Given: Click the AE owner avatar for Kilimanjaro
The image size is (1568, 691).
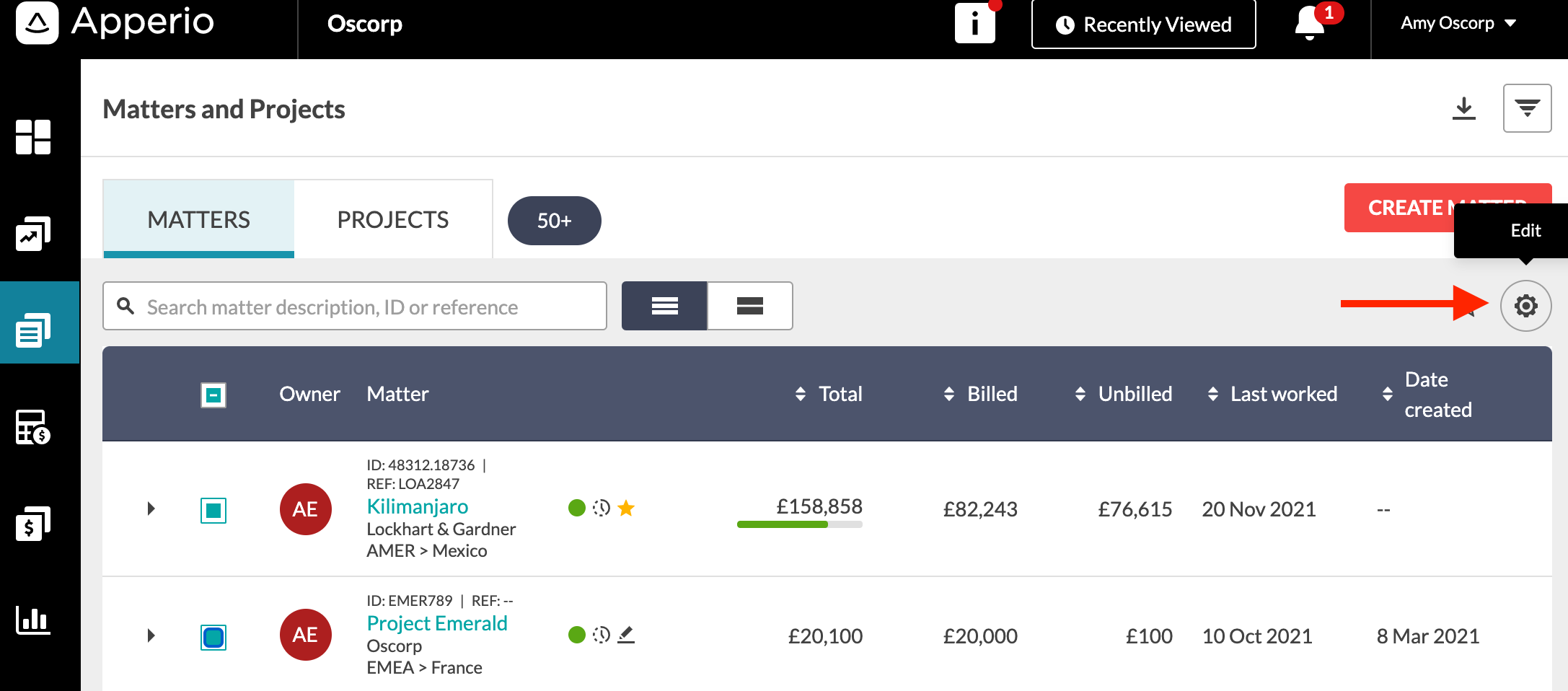Looking at the screenshot, I should [x=306, y=509].
